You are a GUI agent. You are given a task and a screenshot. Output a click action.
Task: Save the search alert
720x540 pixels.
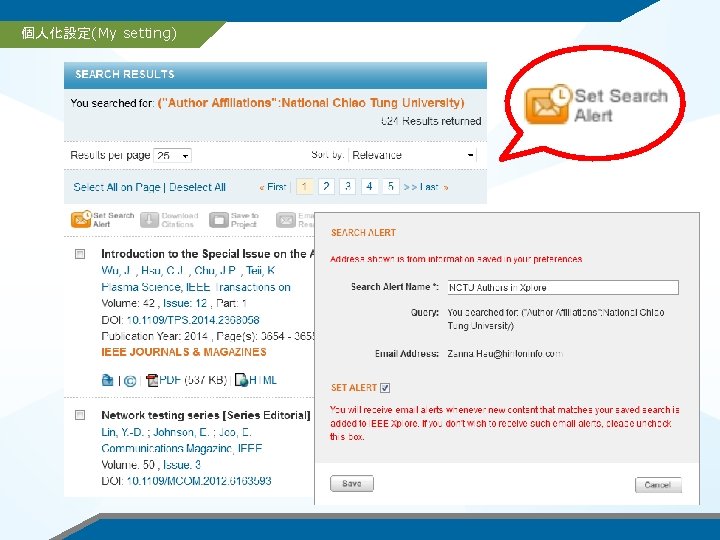tap(352, 484)
